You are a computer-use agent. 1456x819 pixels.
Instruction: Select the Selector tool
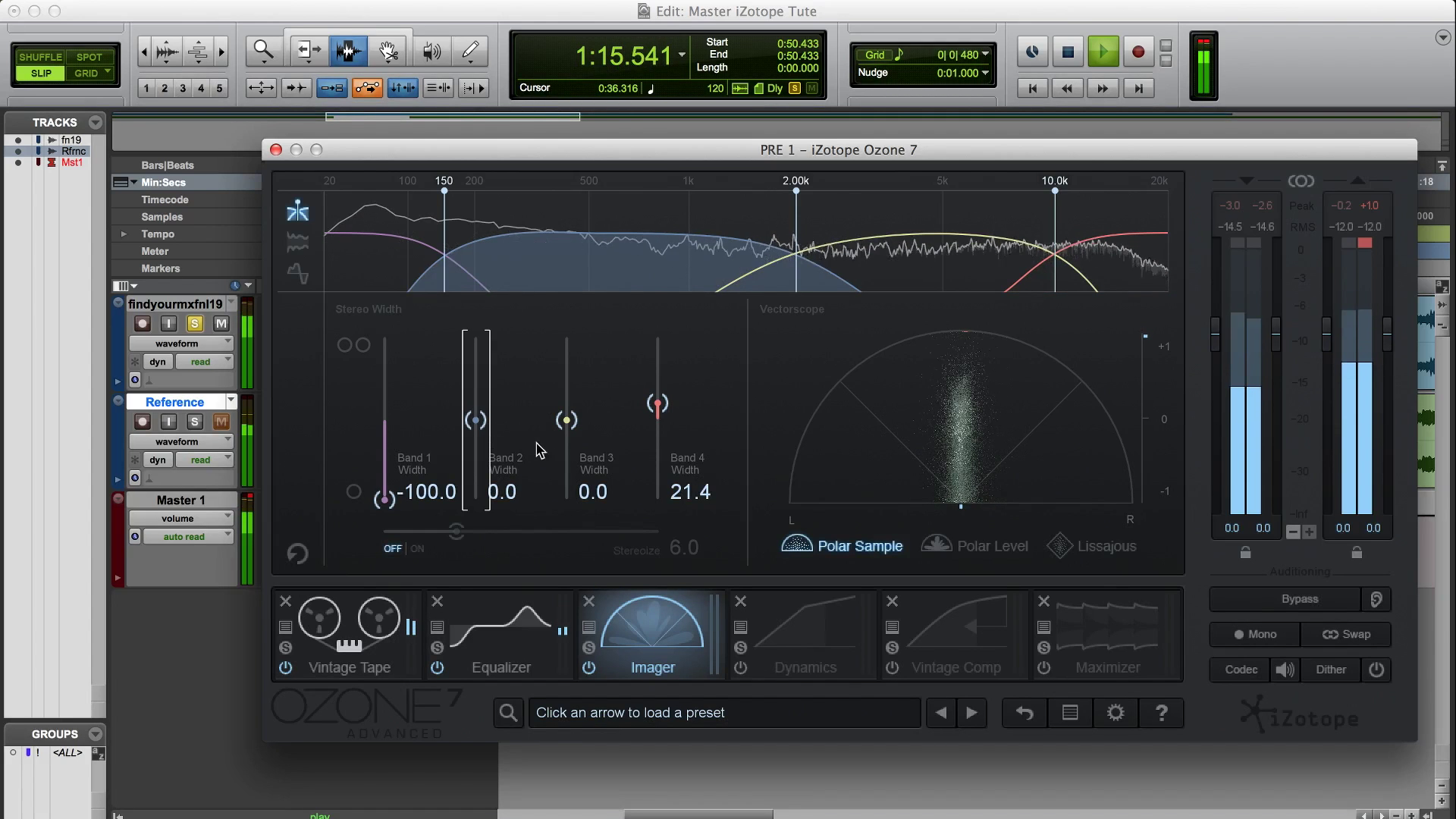coord(348,51)
